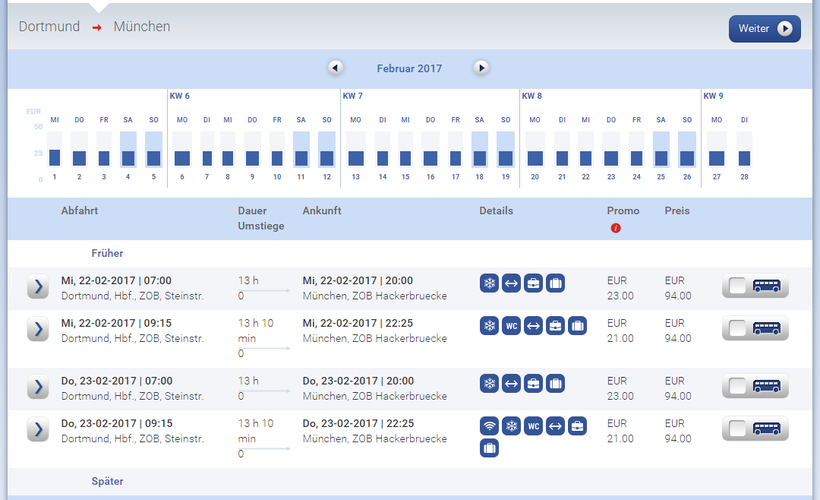This screenshot has height=500, width=820.
Task: Tick the checkbox for 22-02-2017 07:00 departure
Action: [738, 287]
